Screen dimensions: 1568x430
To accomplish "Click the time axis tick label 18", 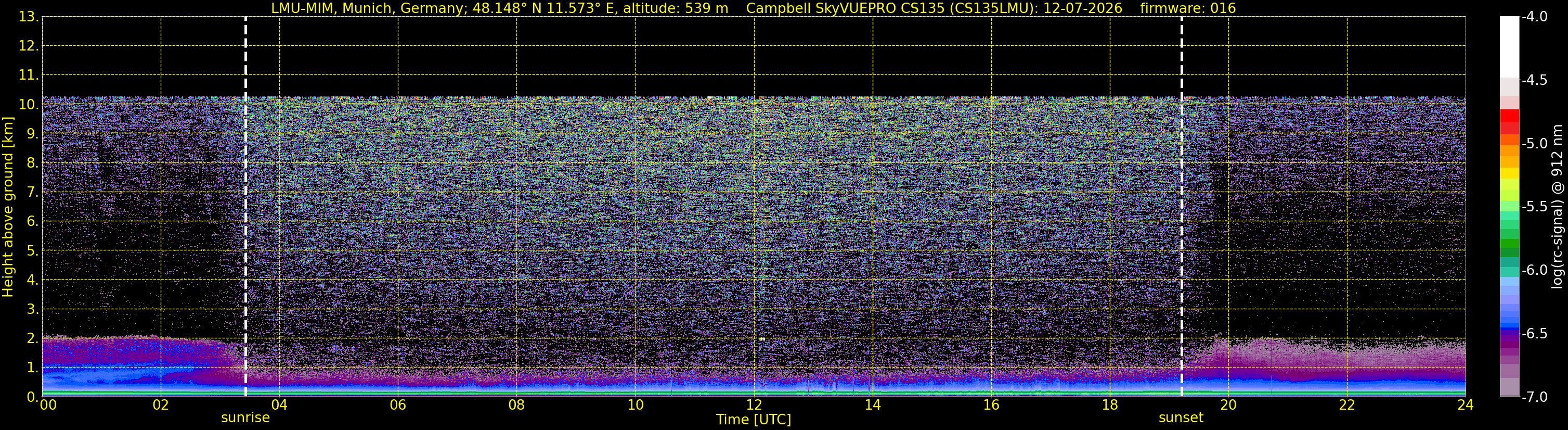I will pyautogui.click(x=1110, y=405).
